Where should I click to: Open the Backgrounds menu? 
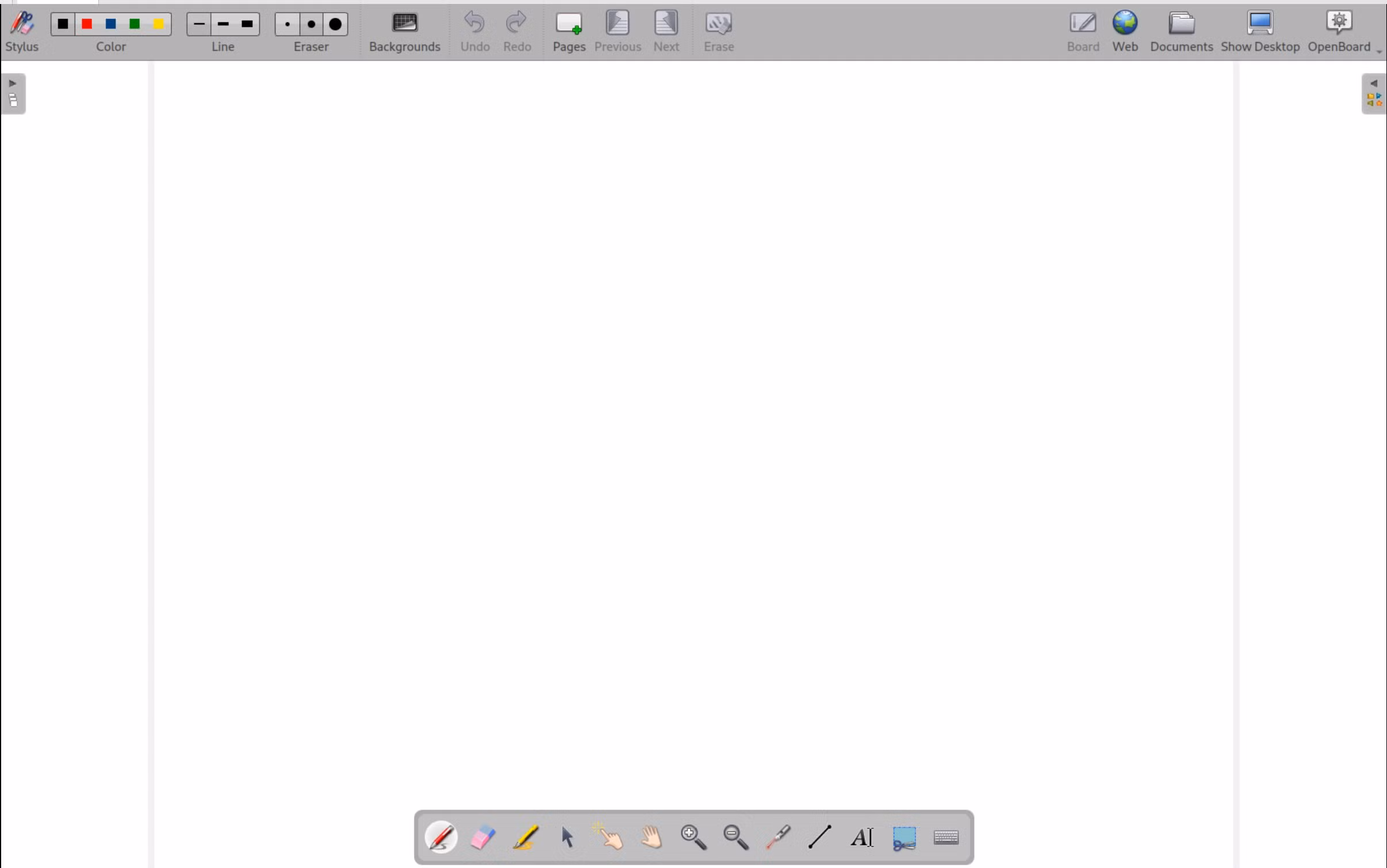pyautogui.click(x=405, y=32)
